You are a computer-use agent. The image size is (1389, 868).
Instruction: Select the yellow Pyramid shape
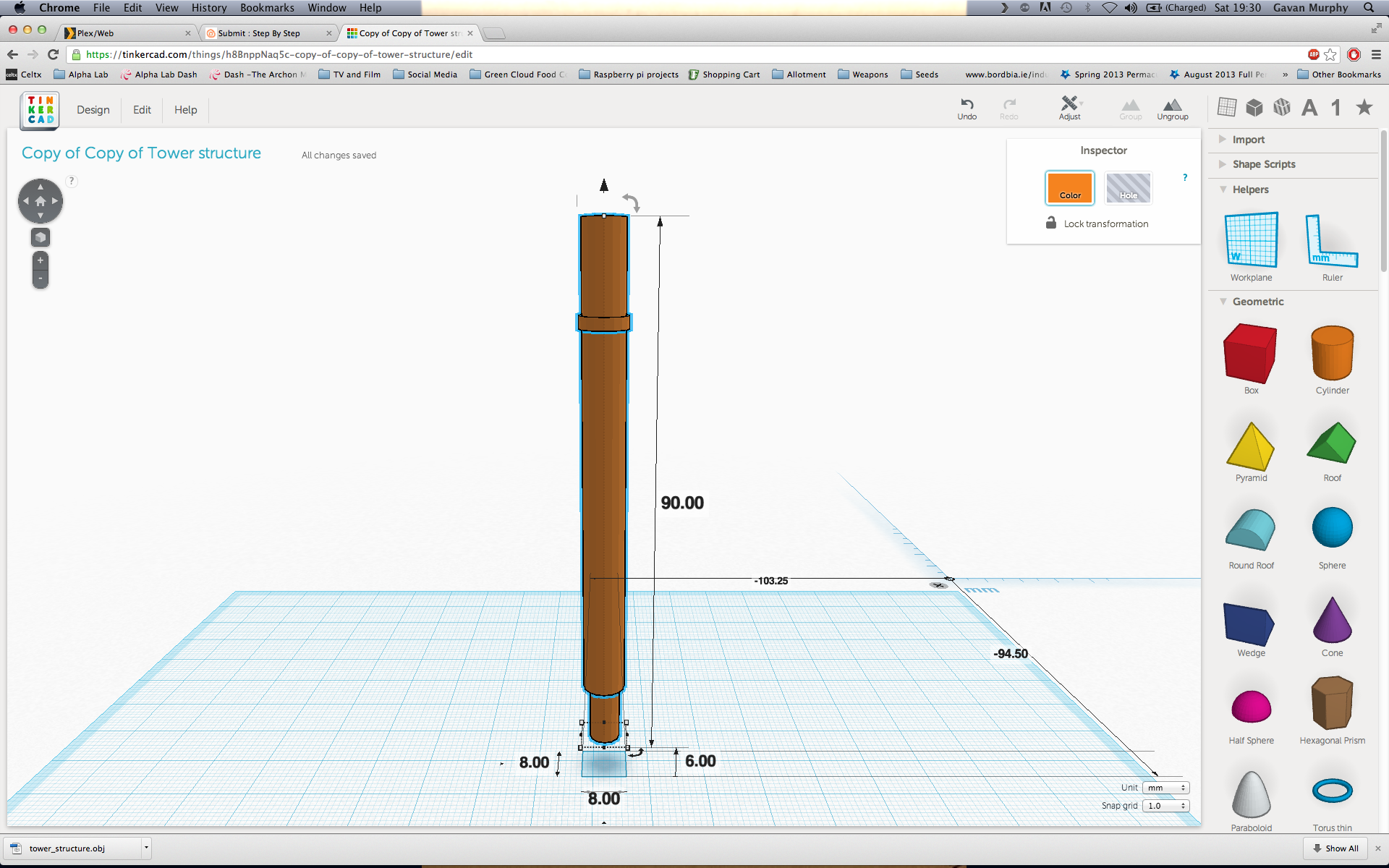(x=1250, y=446)
